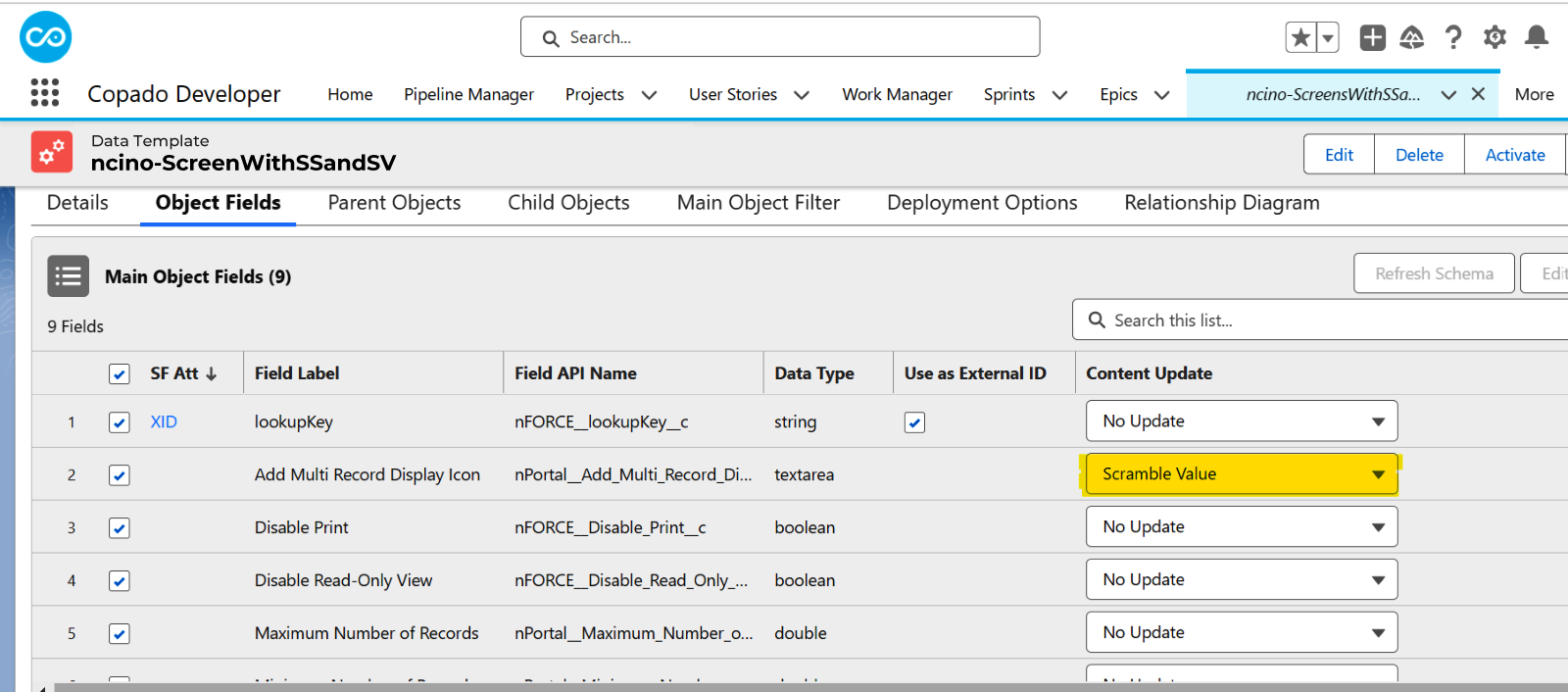
Task: Expand the Projects nav menu chevron
Action: [x=649, y=95]
